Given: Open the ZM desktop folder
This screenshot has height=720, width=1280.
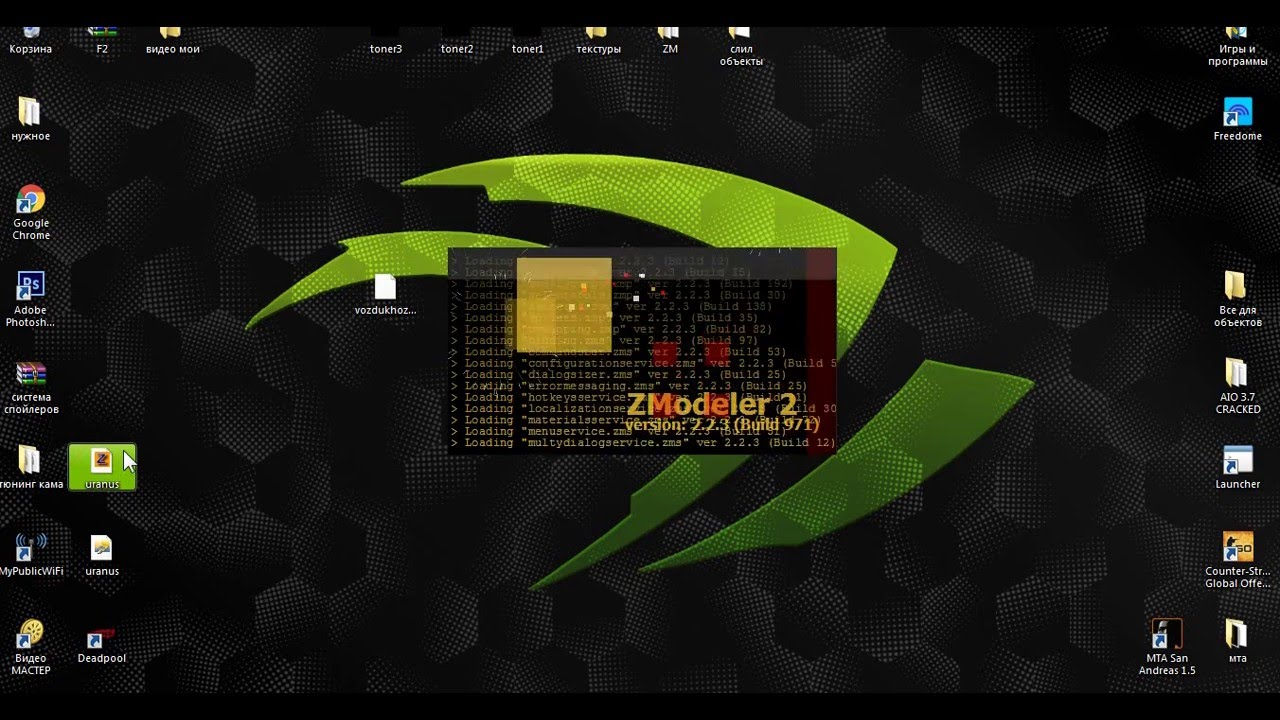Looking at the screenshot, I should 670,41.
